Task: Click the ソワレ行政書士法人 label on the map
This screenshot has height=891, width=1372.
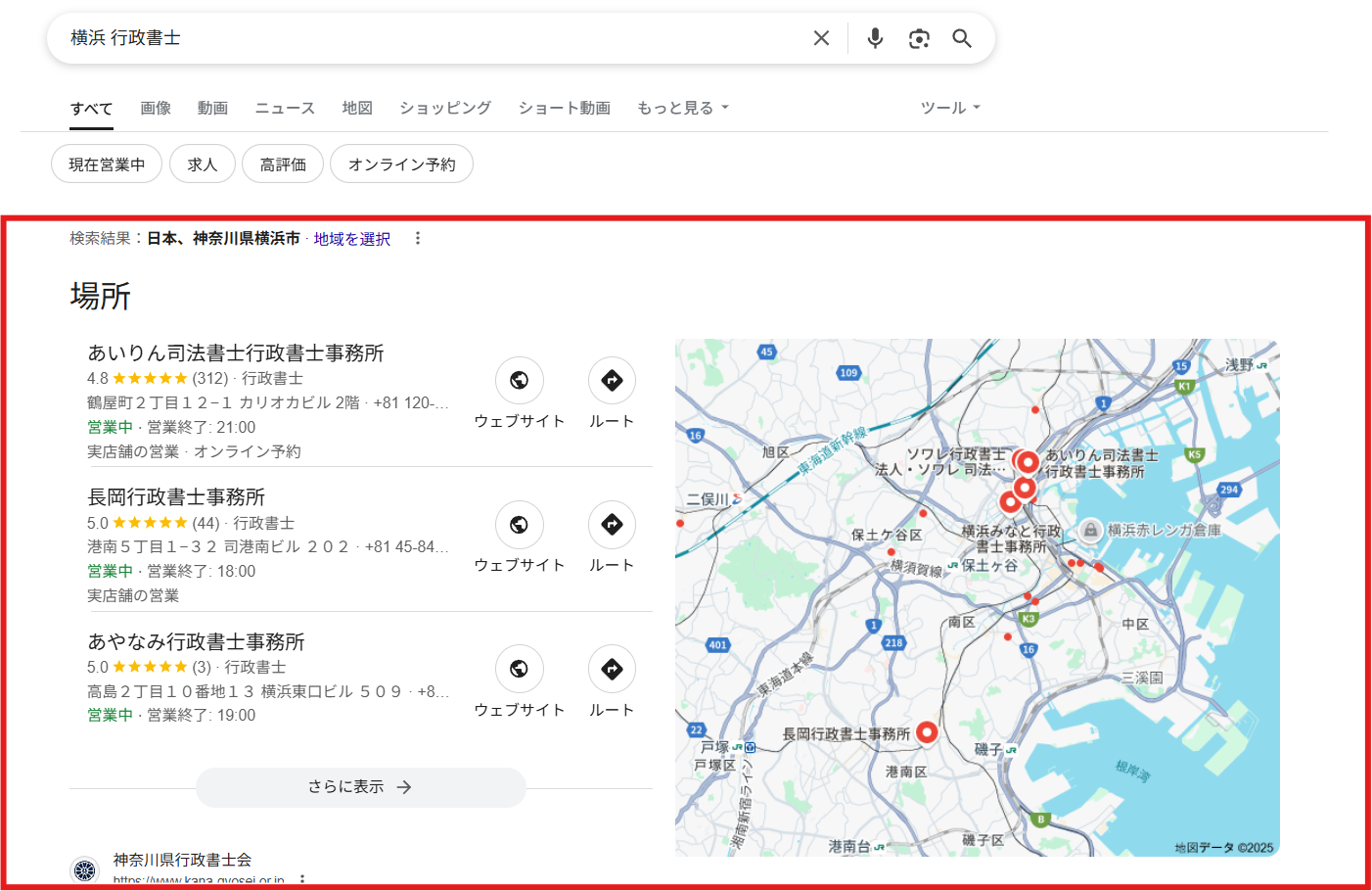Action: tap(940, 462)
